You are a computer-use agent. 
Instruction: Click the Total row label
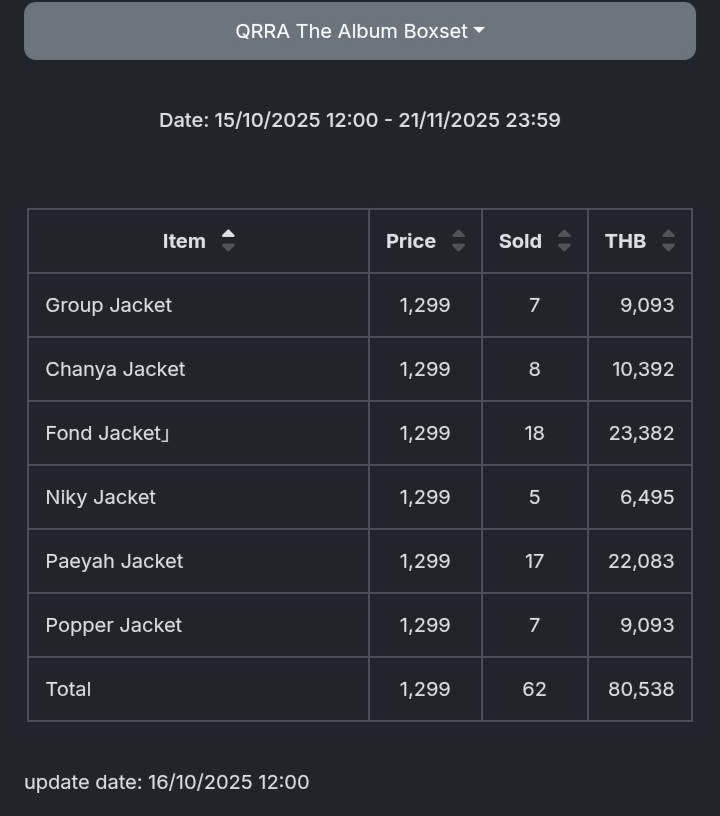[68, 689]
